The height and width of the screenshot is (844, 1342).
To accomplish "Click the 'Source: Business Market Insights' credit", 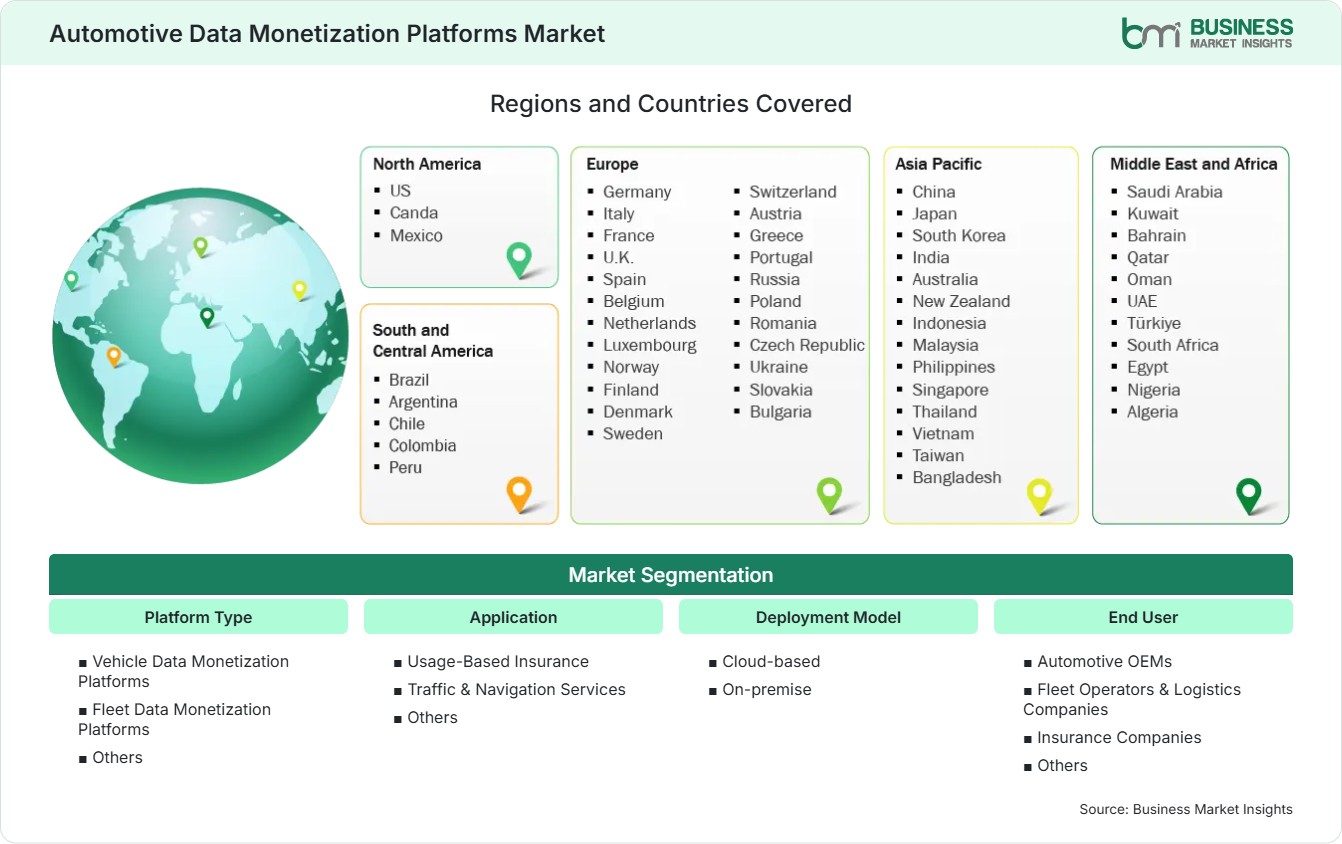I will tap(1186, 809).
